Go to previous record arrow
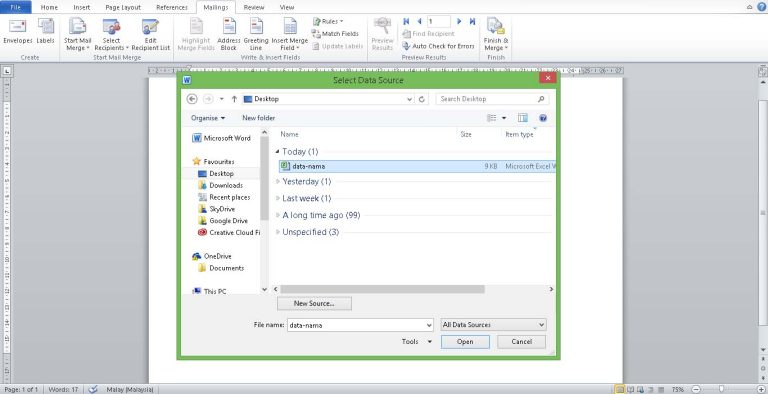768x394 pixels. pyautogui.click(x=419, y=22)
